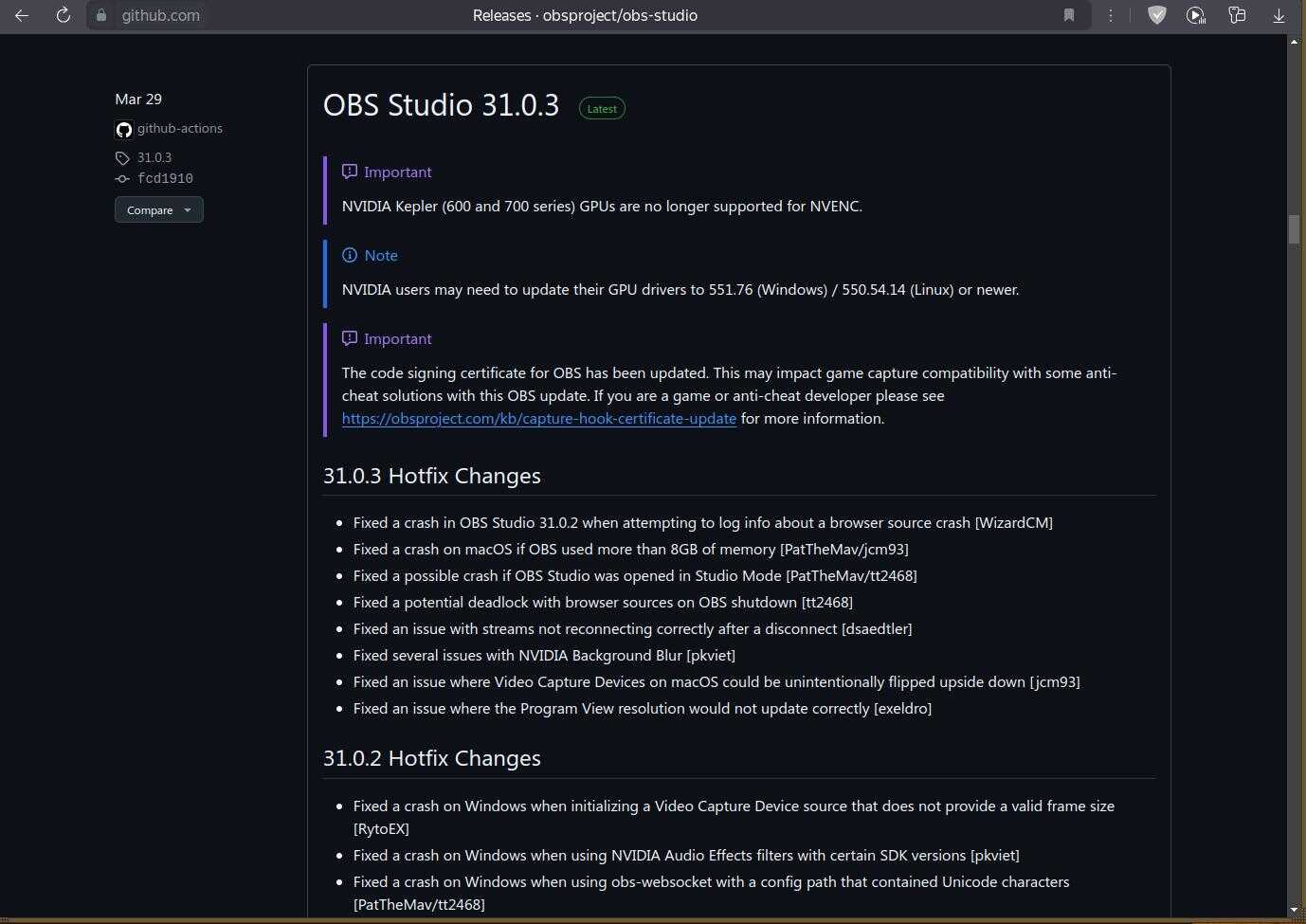Click the scrollbar down arrow
The height and width of the screenshot is (924, 1306).
[x=1294, y=910]
